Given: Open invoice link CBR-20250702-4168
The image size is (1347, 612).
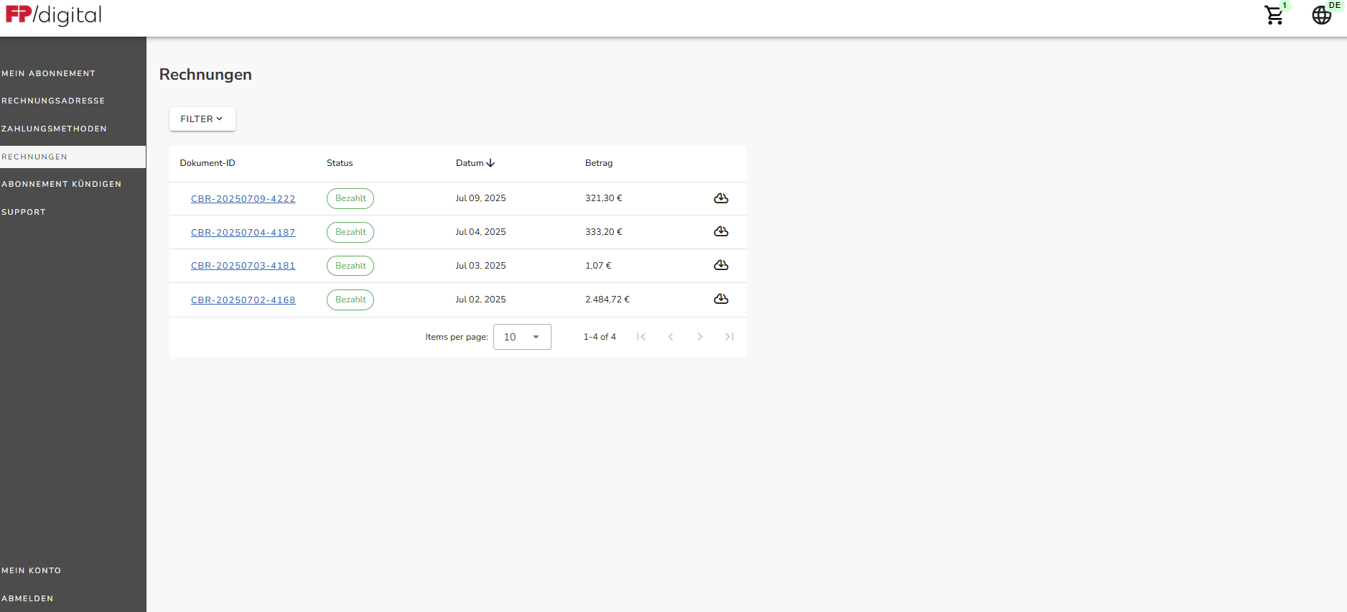Looking at the screenshot, I should [243, 300].
